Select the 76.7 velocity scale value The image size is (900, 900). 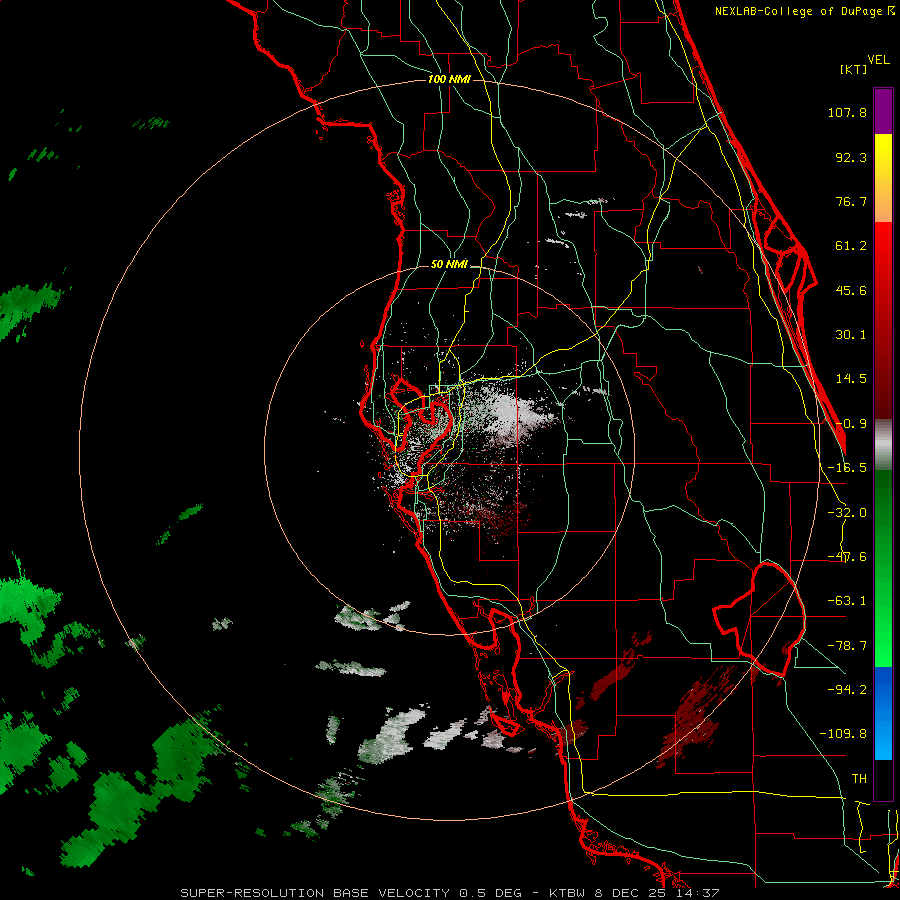pos(851,201)
